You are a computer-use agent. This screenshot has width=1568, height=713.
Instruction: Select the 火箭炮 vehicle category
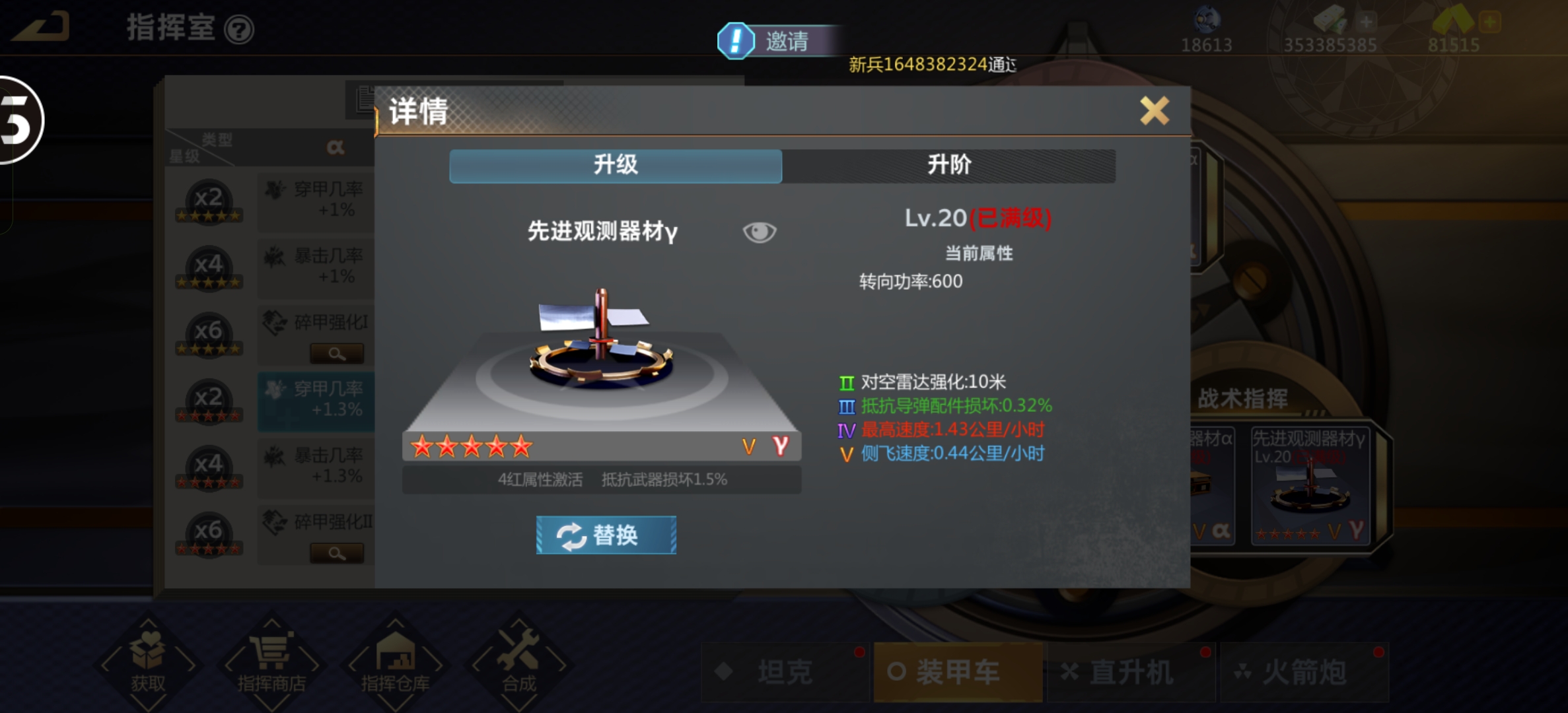(x=1304, y=672)
